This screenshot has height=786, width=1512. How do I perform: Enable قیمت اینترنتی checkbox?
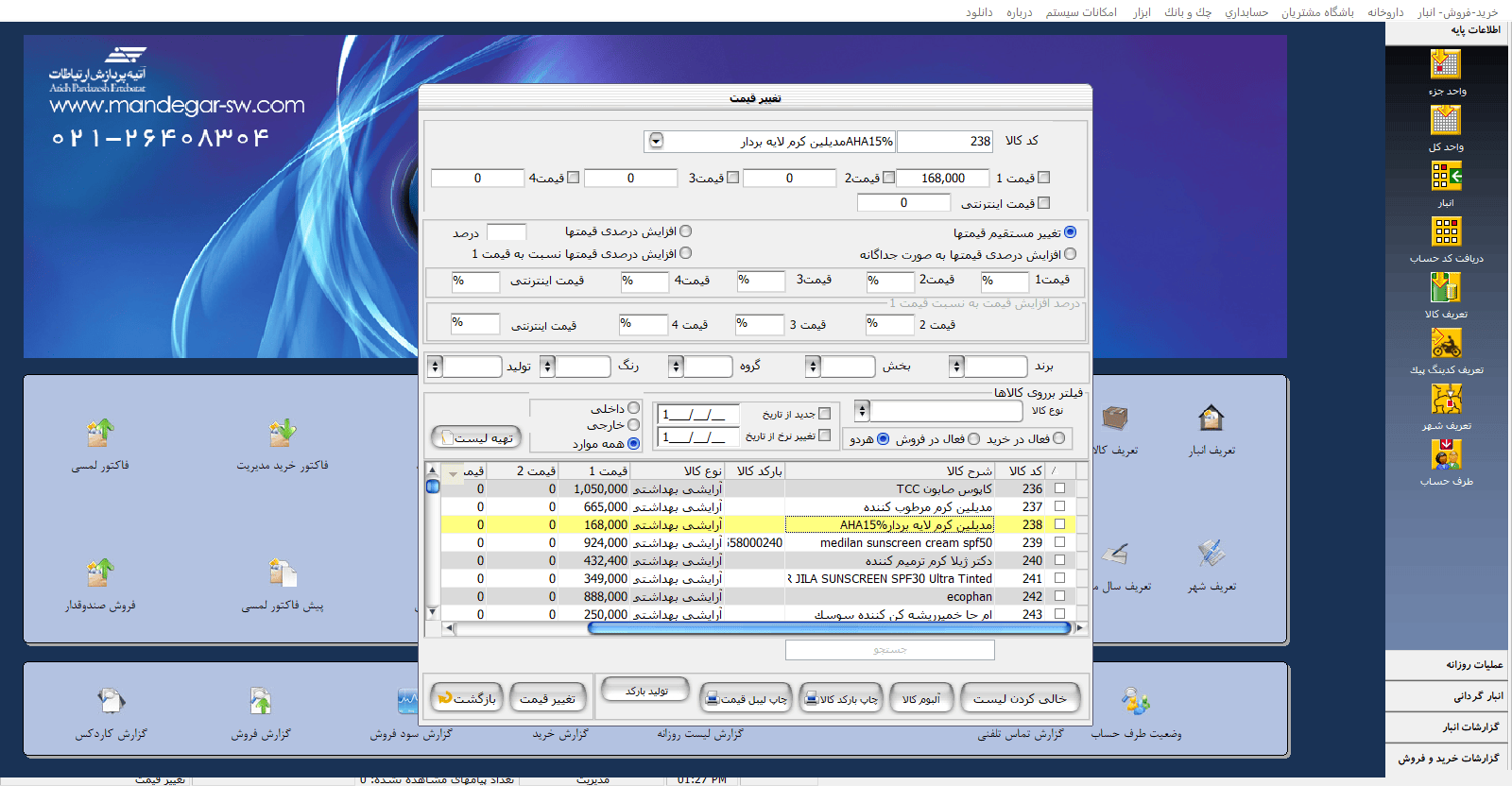pos(1044,203)
